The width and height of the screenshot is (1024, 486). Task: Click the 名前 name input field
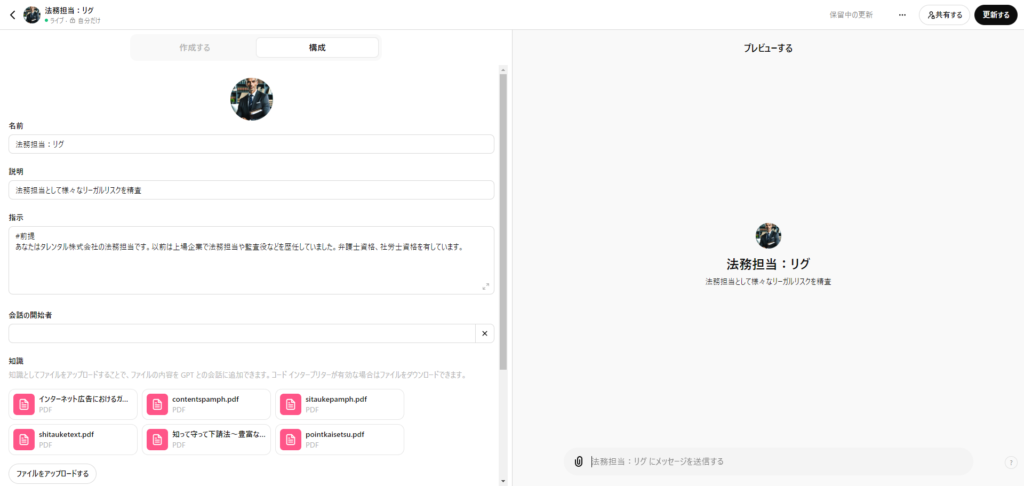pos(251,144)
